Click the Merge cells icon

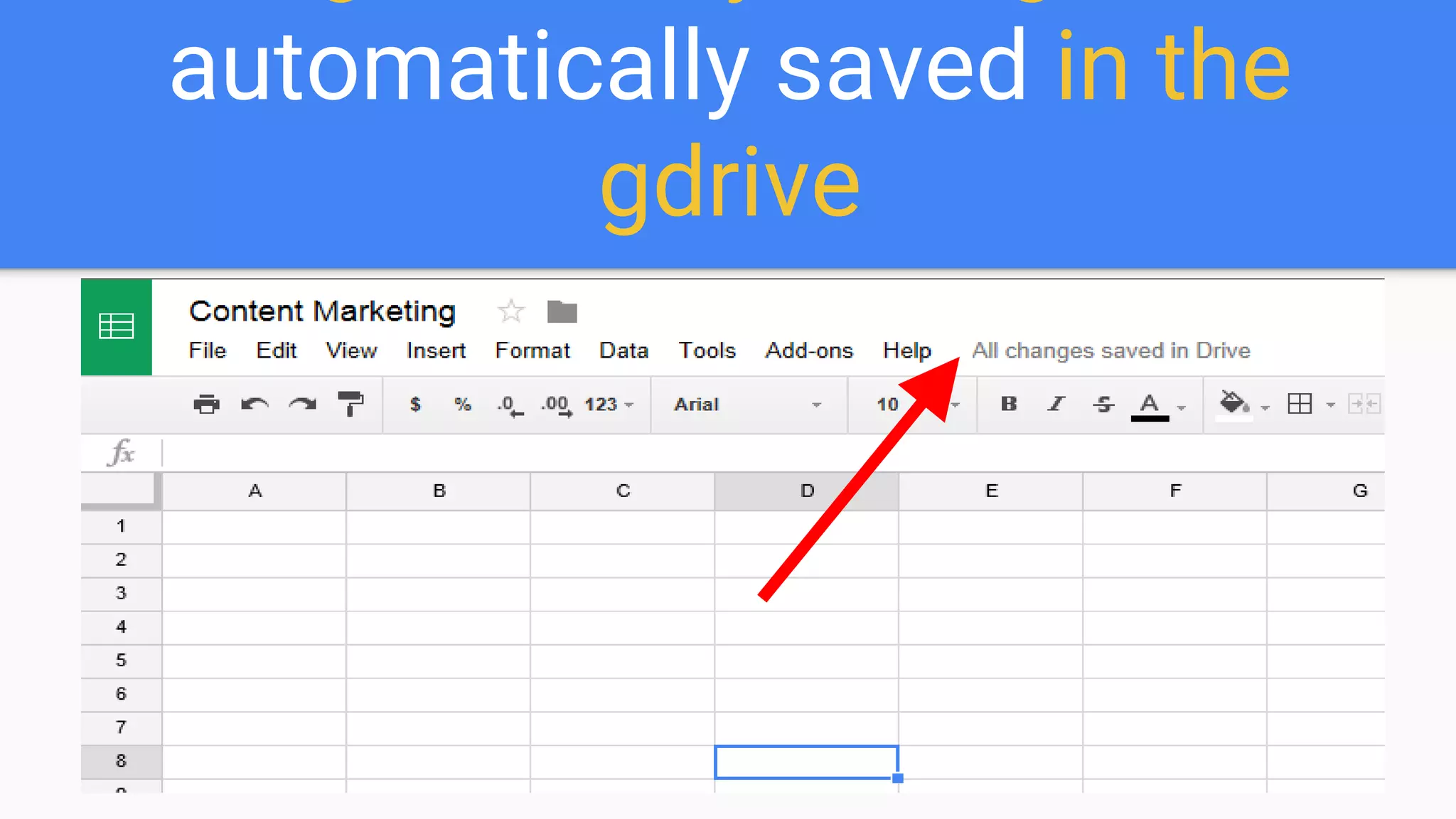[x=1364, y=404]
